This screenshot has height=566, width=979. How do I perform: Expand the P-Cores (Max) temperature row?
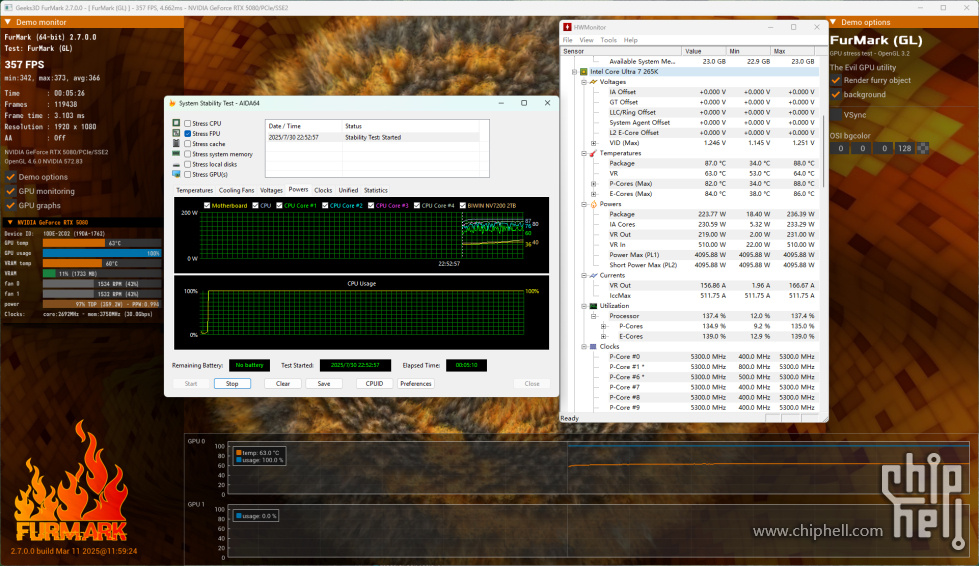pos(594,183)
